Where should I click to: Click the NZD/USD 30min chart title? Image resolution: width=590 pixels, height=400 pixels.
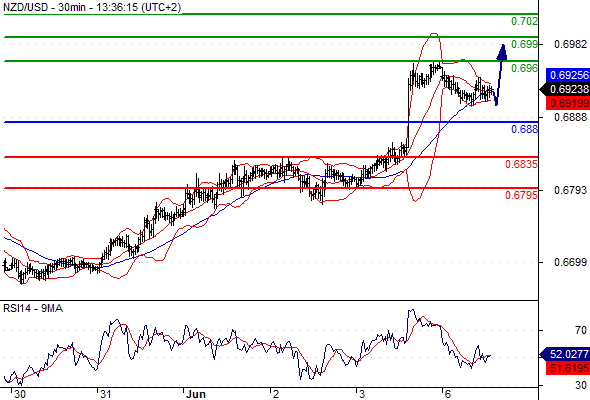[92, 7]
